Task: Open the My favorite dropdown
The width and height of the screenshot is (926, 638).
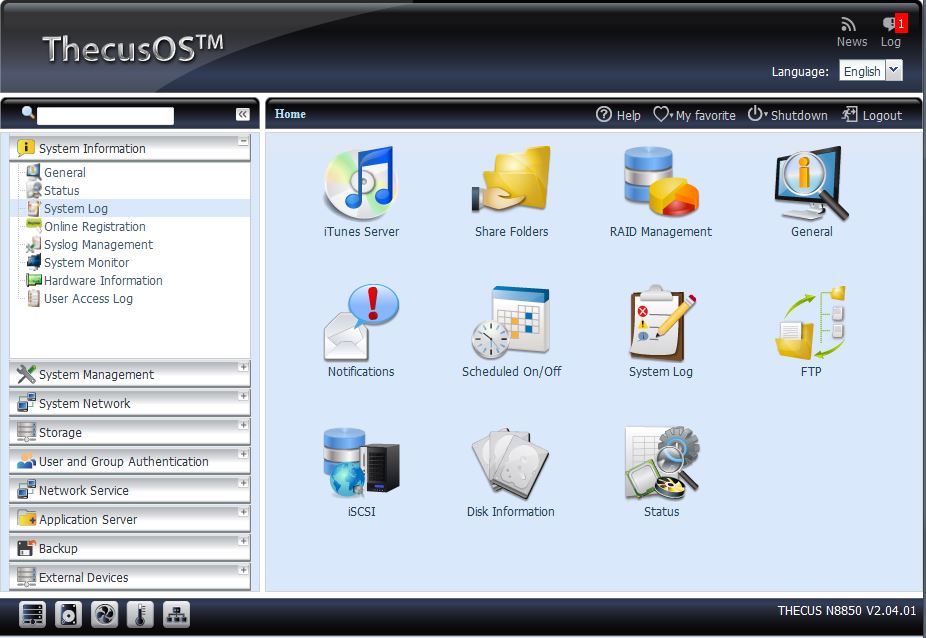Action: tap(694, 115)
